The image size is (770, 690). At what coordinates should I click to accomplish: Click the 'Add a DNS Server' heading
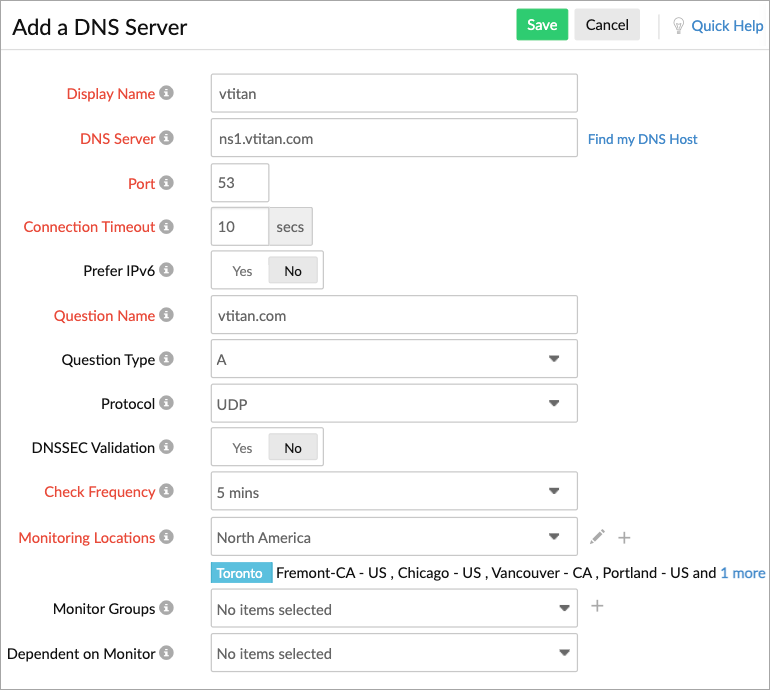pos(100,28)
